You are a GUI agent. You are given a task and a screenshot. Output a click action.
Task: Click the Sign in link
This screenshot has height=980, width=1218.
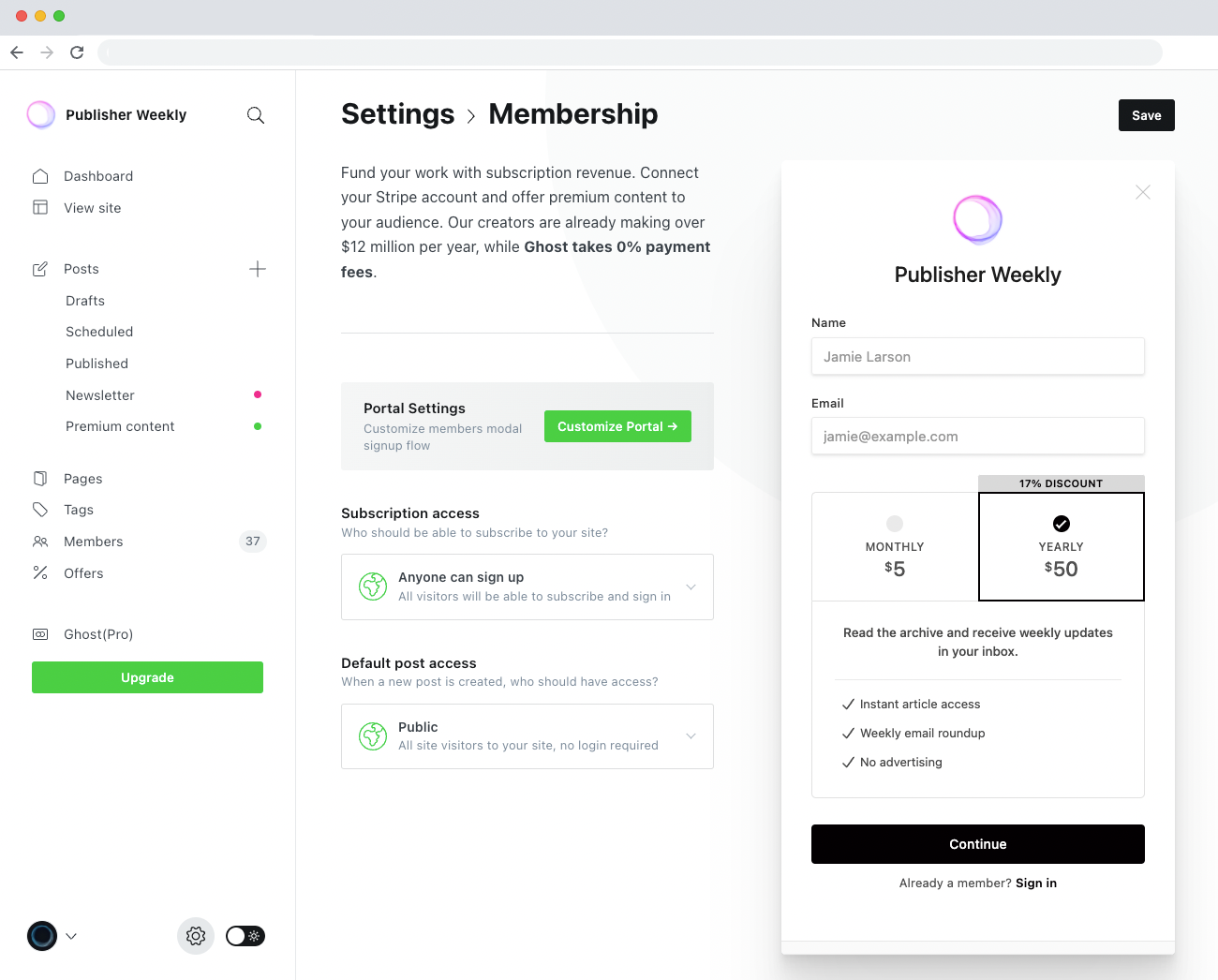tap(1036, 883)
